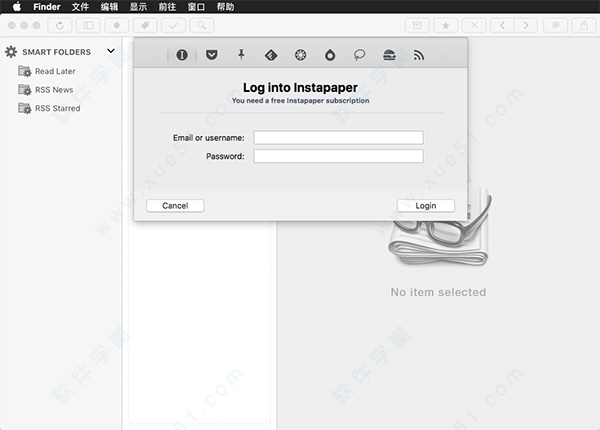Screen dimensions: 600x430
Task: Click the notes comment toolbar button
Action: pos(556,25)
